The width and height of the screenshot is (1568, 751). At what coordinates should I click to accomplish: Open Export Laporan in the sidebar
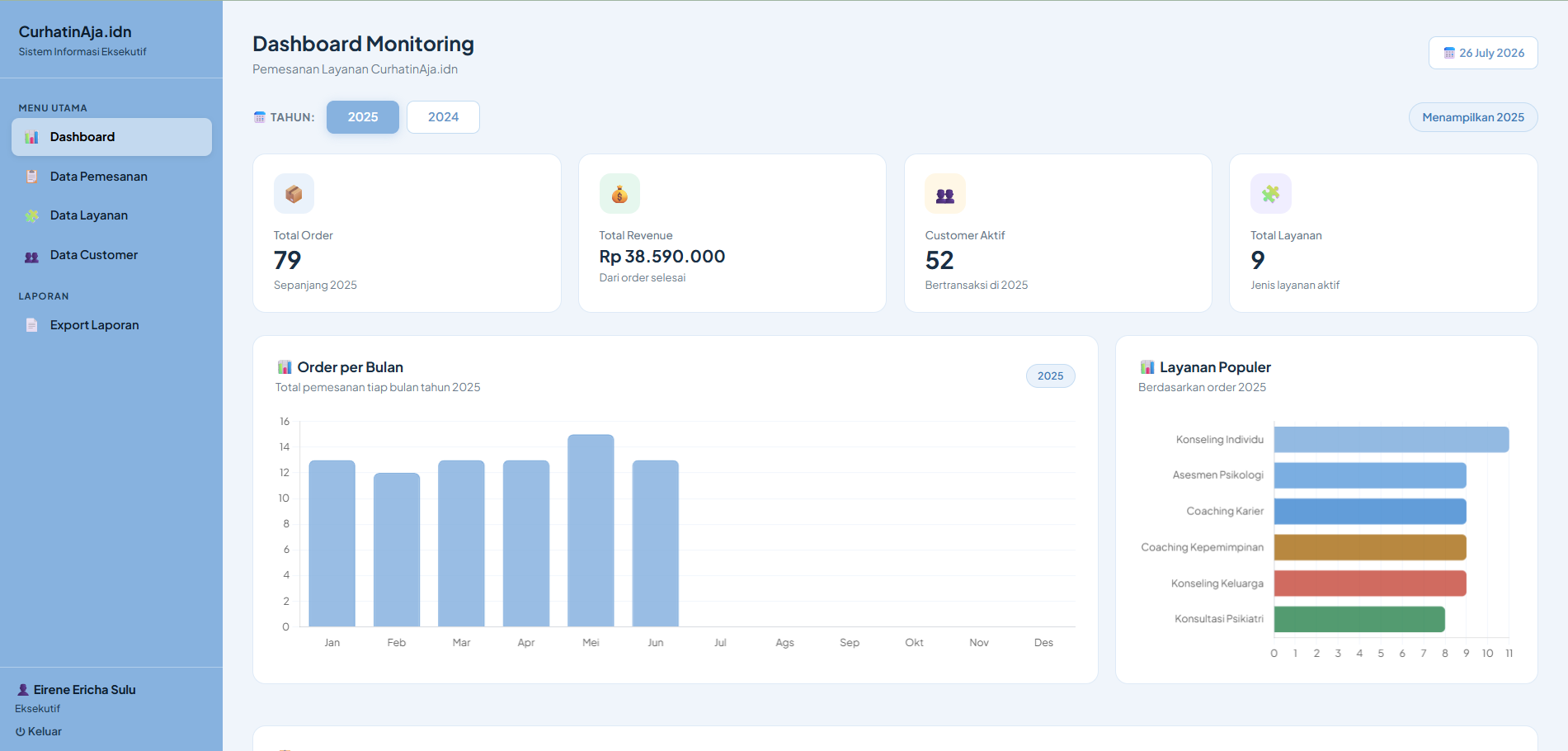point(111,325)
